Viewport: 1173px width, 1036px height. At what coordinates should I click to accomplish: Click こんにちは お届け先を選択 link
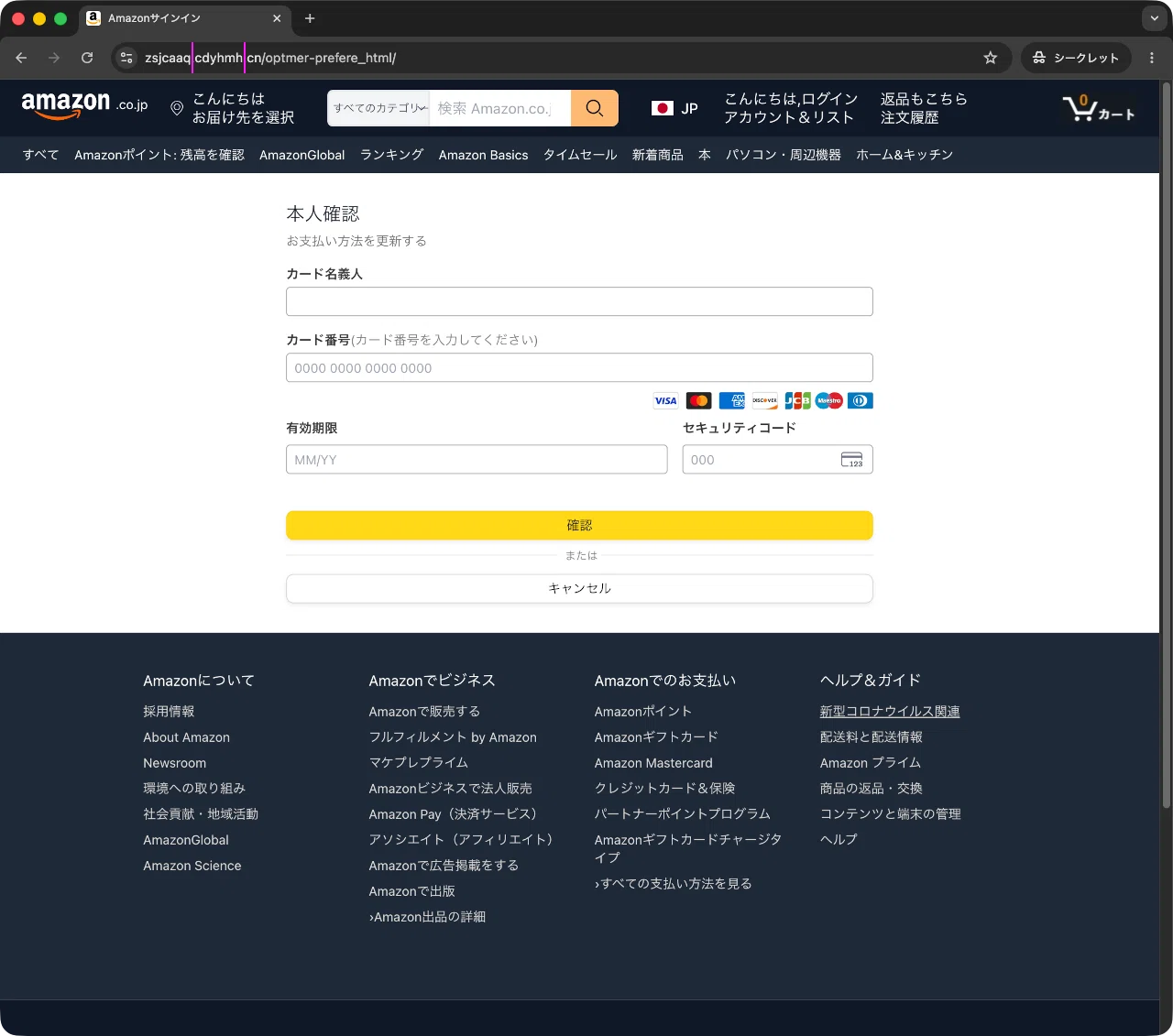point(243,108)
